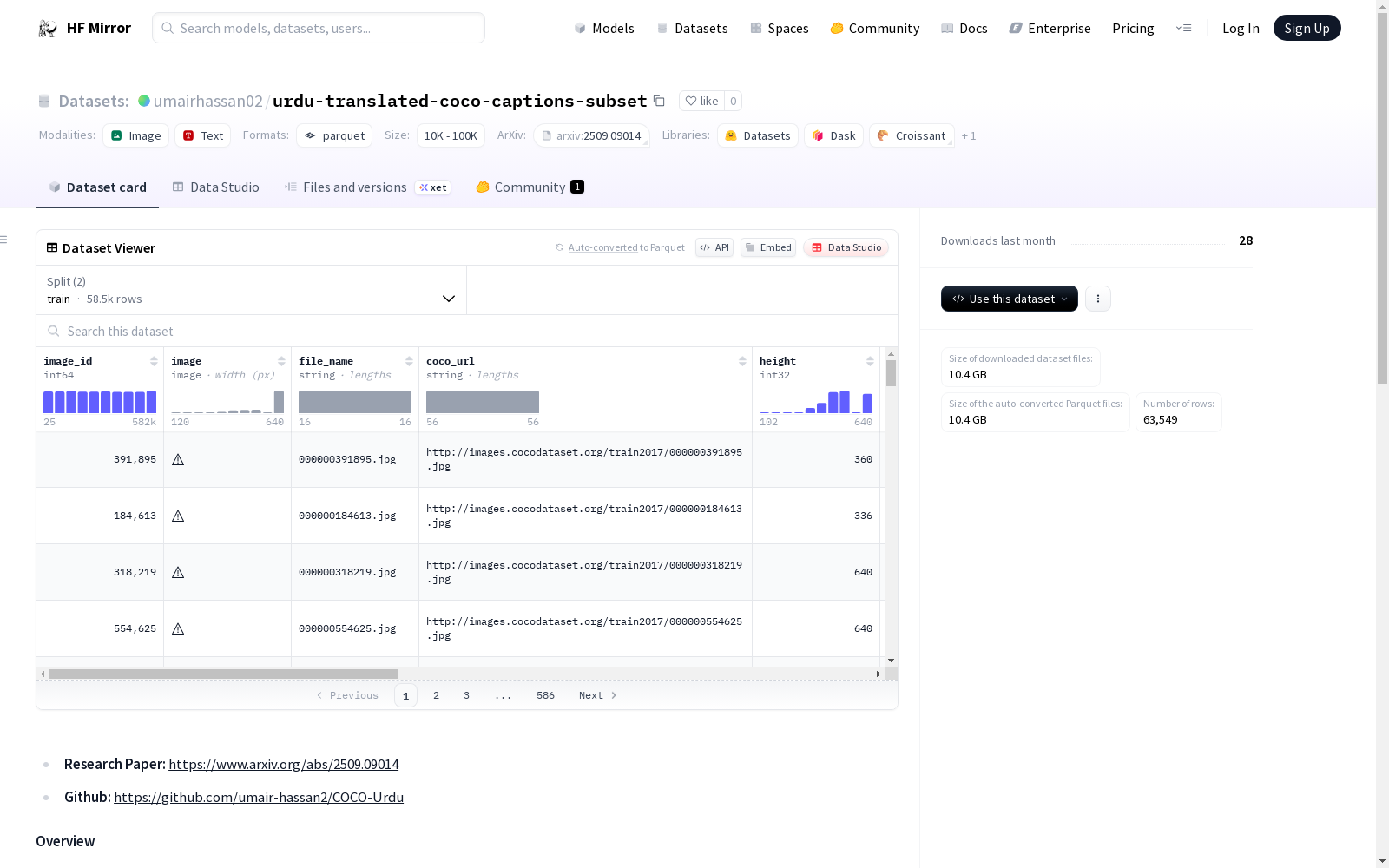Click the sidebar toggle lines icon at left edge
This screenshot has width=1389, height=868.
(x=4, y=240)
